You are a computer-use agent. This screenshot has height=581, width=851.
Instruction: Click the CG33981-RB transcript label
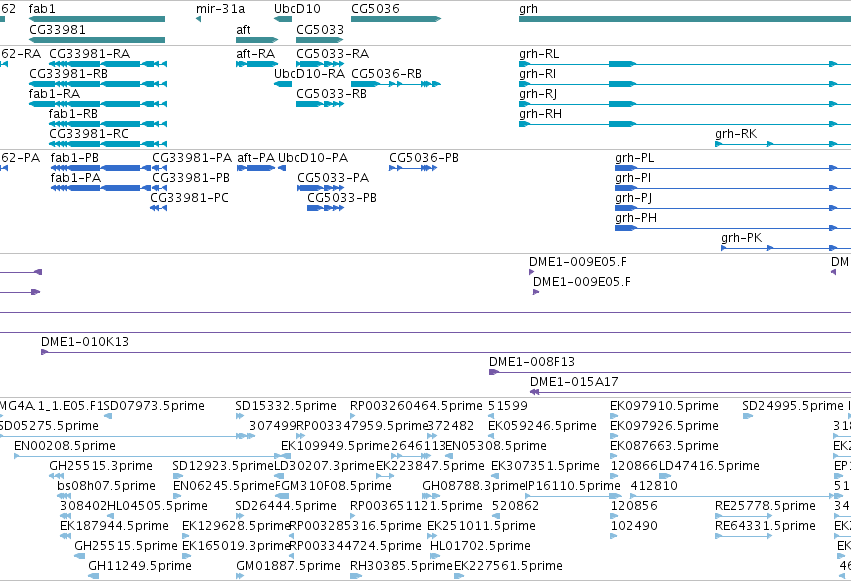coord(68,74)
